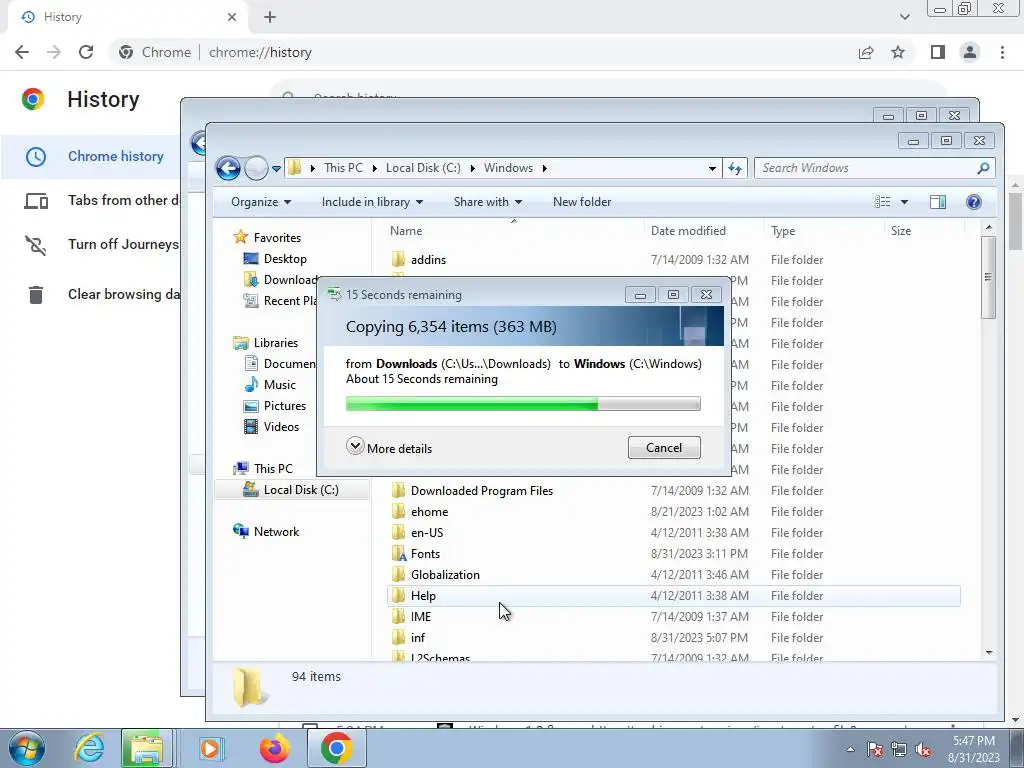This screenshot has width=1024, height=768.
Task: Open a new Chrome tab
Action: 270,17
